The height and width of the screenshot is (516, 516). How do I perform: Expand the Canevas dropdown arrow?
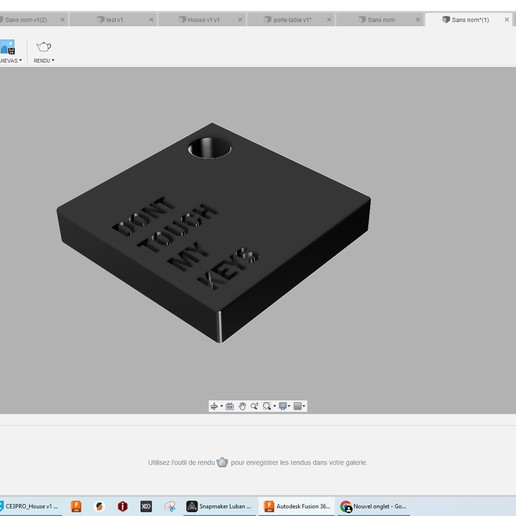(x=20, y=60)
